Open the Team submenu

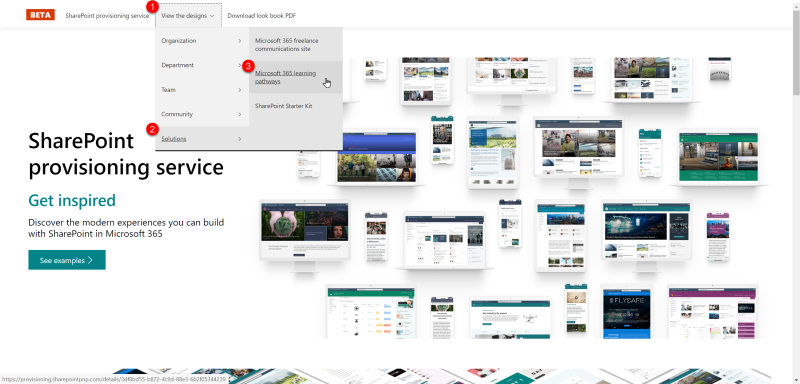[x=202, y=90]
